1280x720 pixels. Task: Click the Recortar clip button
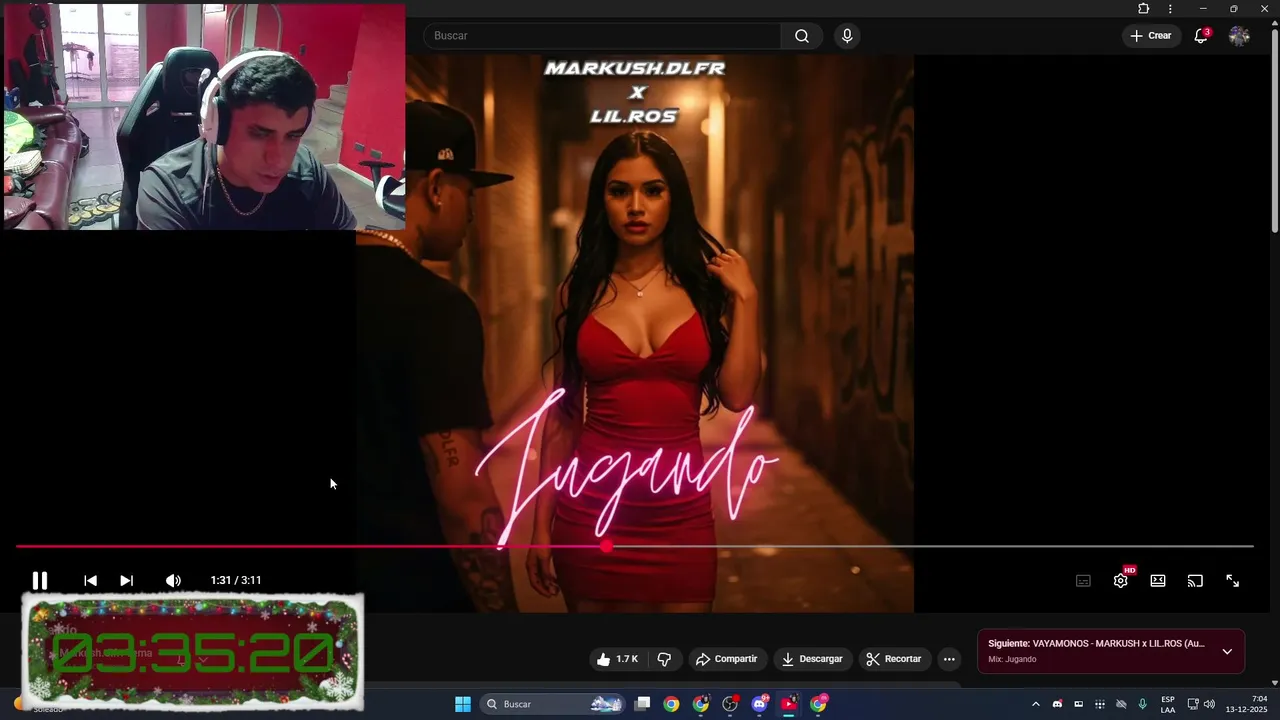click(893, 659)
